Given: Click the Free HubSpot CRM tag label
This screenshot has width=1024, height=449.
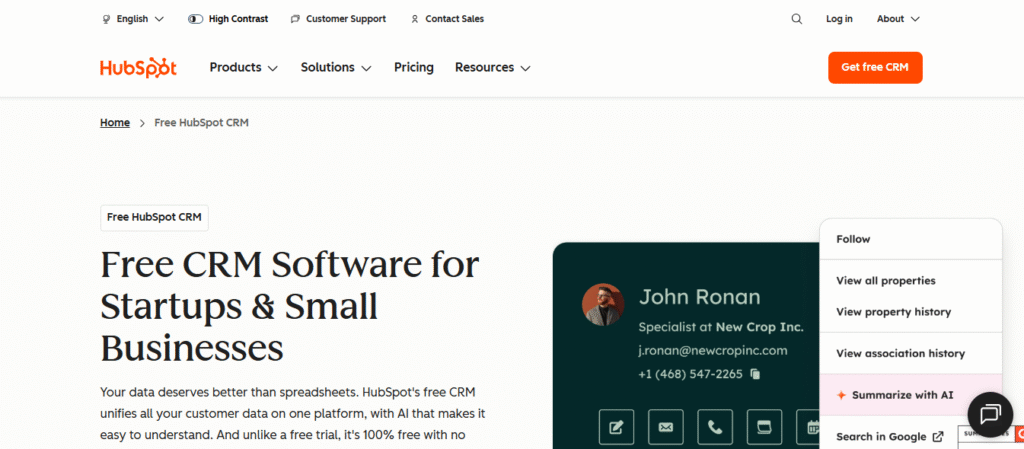Looking at the screenshot, I should point(154,217).
